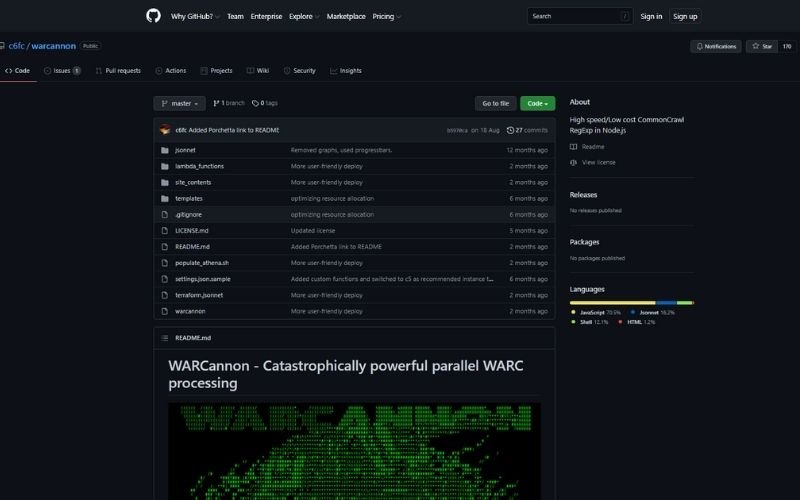800x500 pixels.
Task: Switch to the Code tab
Action: click(x=17, y=70)
